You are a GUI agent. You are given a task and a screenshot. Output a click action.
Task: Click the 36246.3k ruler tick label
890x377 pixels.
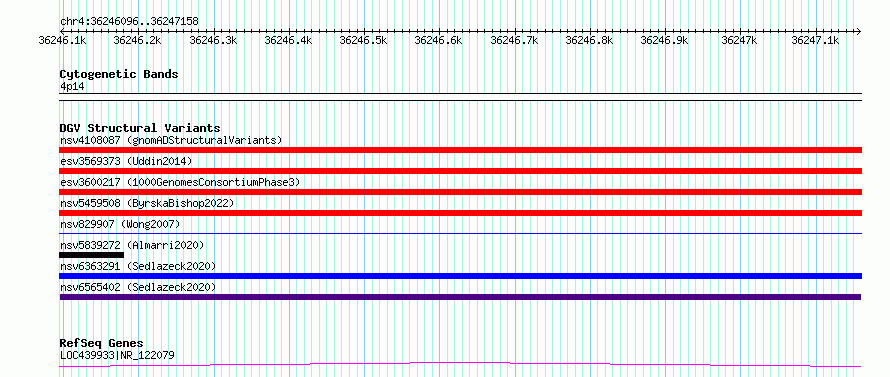point(213,40)
